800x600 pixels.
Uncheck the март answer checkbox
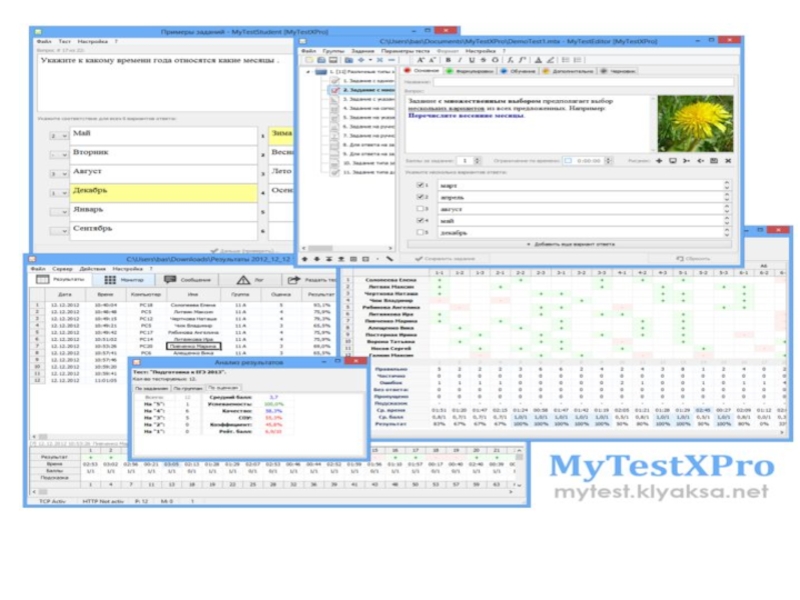click(421, 185)
